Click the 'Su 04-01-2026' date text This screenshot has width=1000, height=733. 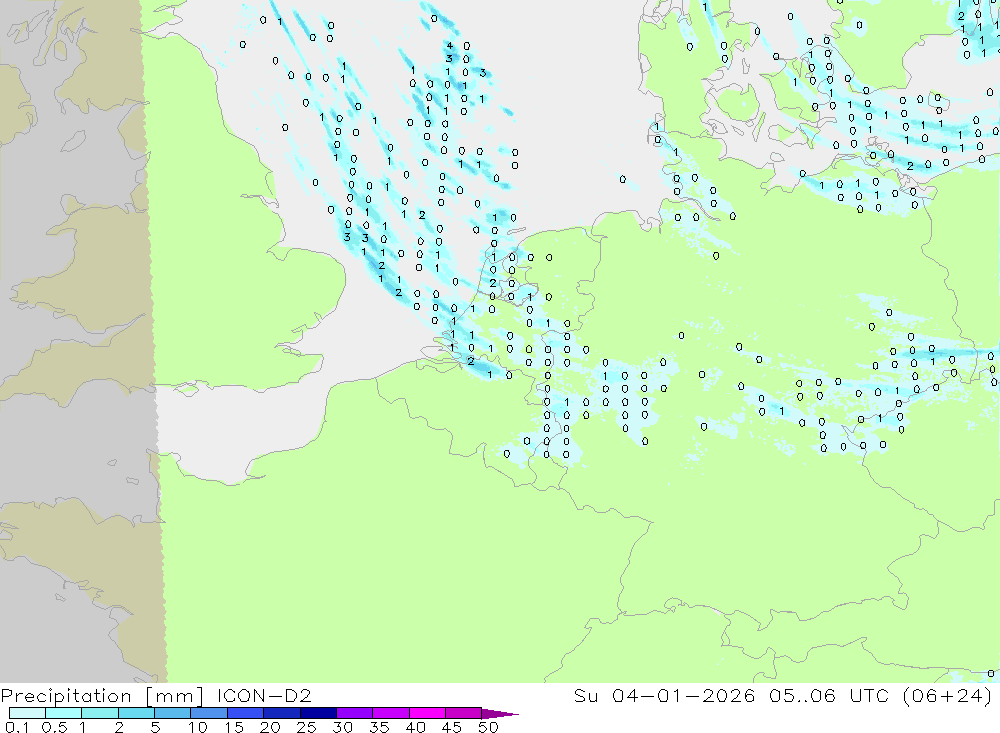664,695
